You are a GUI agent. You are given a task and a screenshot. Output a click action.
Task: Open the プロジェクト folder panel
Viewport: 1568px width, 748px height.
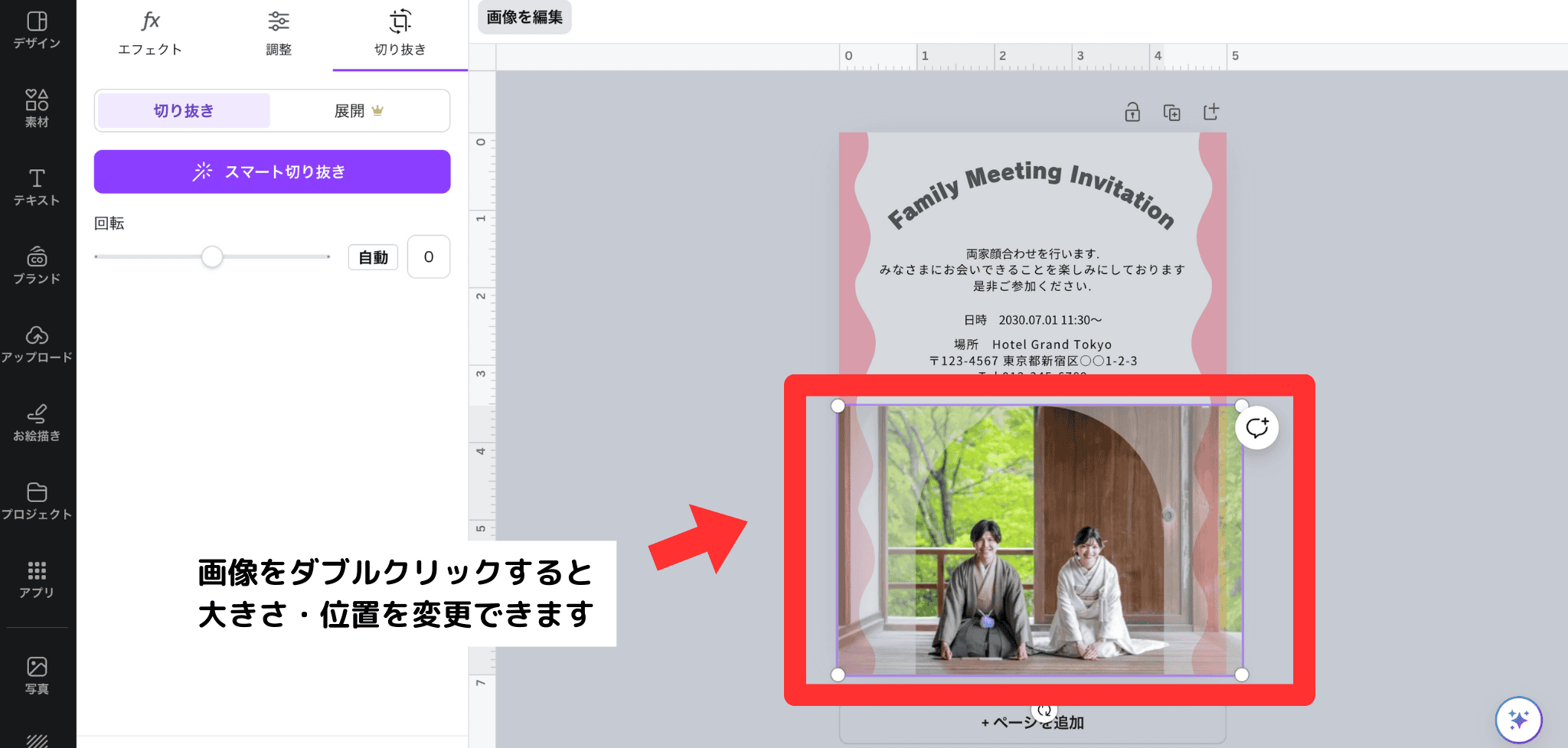coord(37,501)
